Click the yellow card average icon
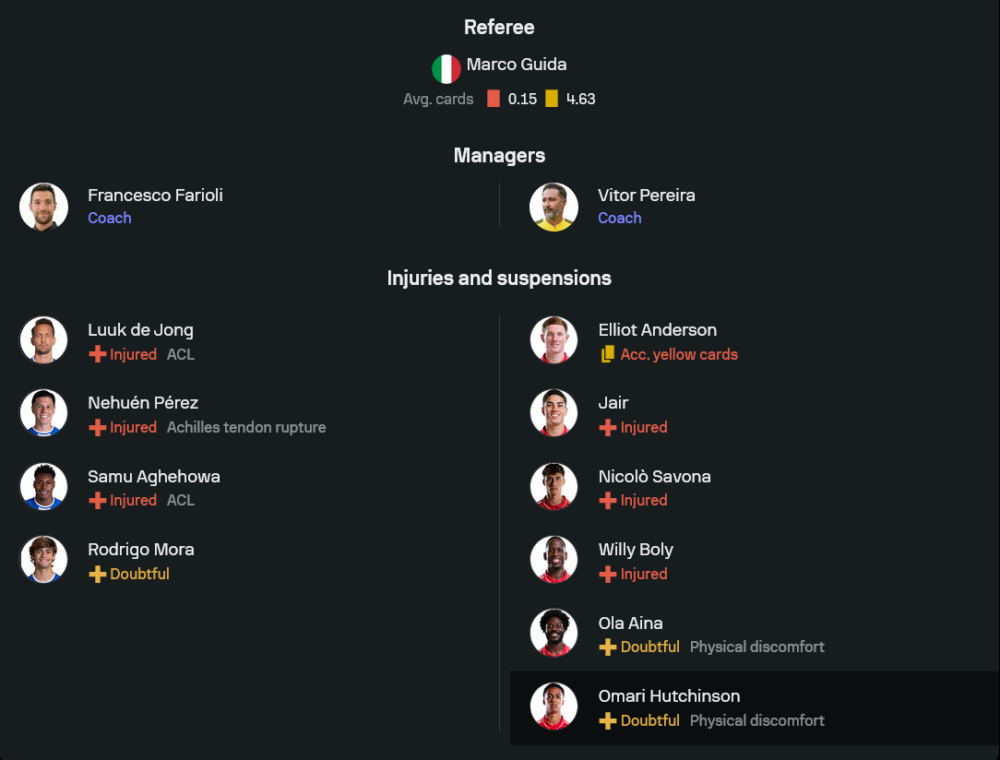Image resolution: width=1000 pixels, height=760 pixels. [552, 99]
